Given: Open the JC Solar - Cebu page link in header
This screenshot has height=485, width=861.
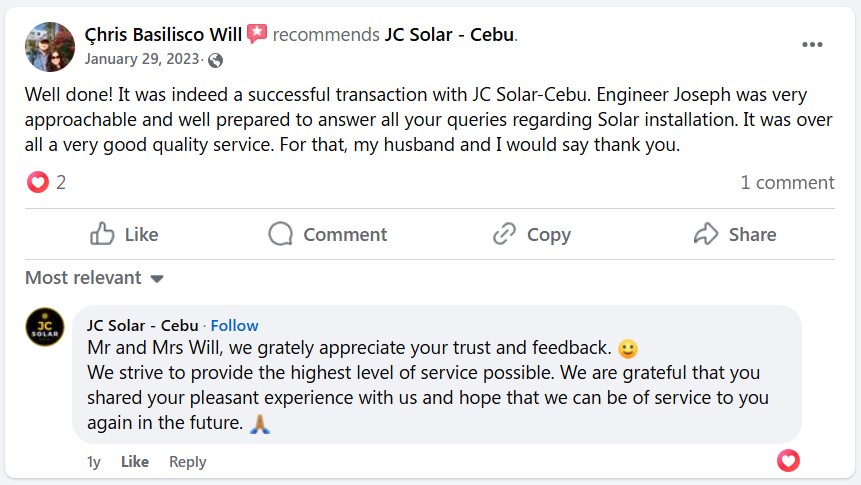Looking at the screenshot, I should click(x=449, y=35).
